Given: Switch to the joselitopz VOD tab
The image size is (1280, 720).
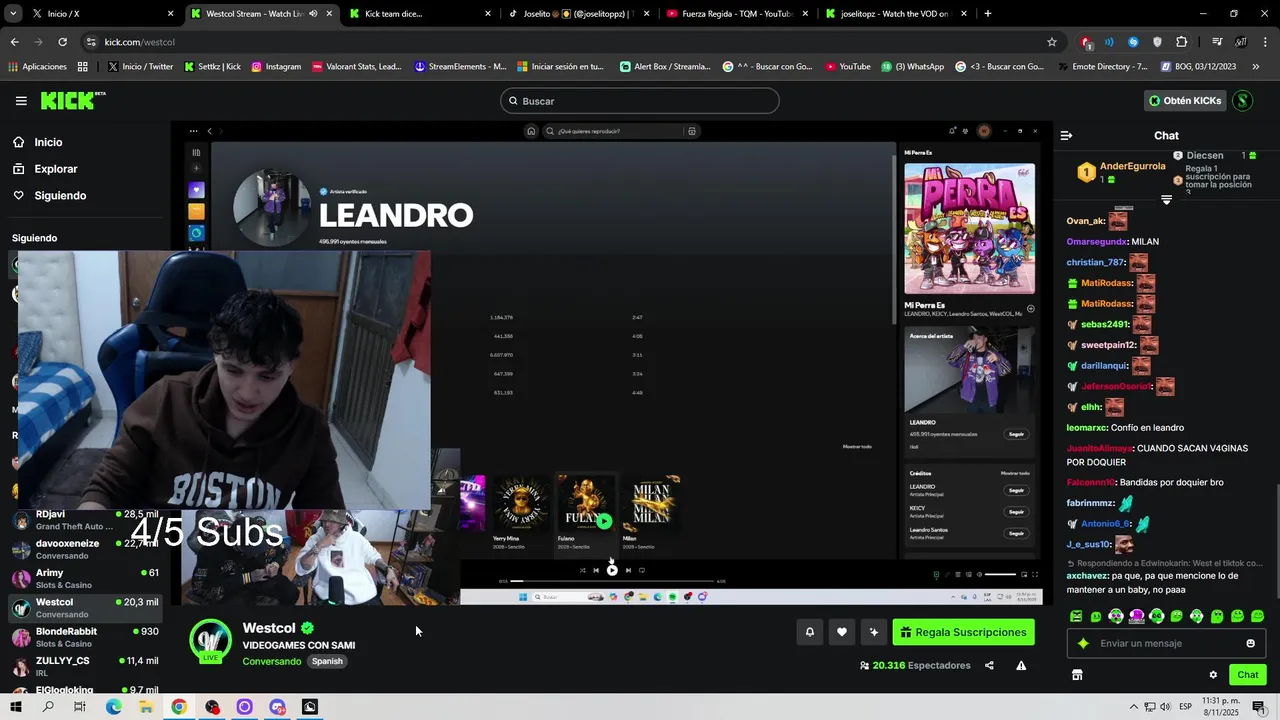Looking at the screenshot, I should click(x=895, y=14).
